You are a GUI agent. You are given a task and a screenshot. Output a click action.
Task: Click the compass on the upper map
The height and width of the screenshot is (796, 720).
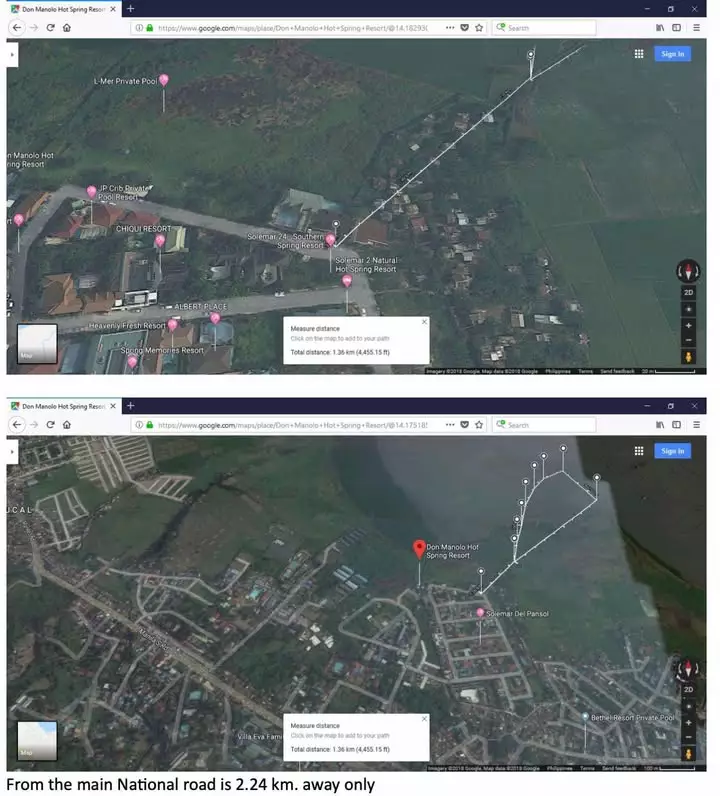688,271
